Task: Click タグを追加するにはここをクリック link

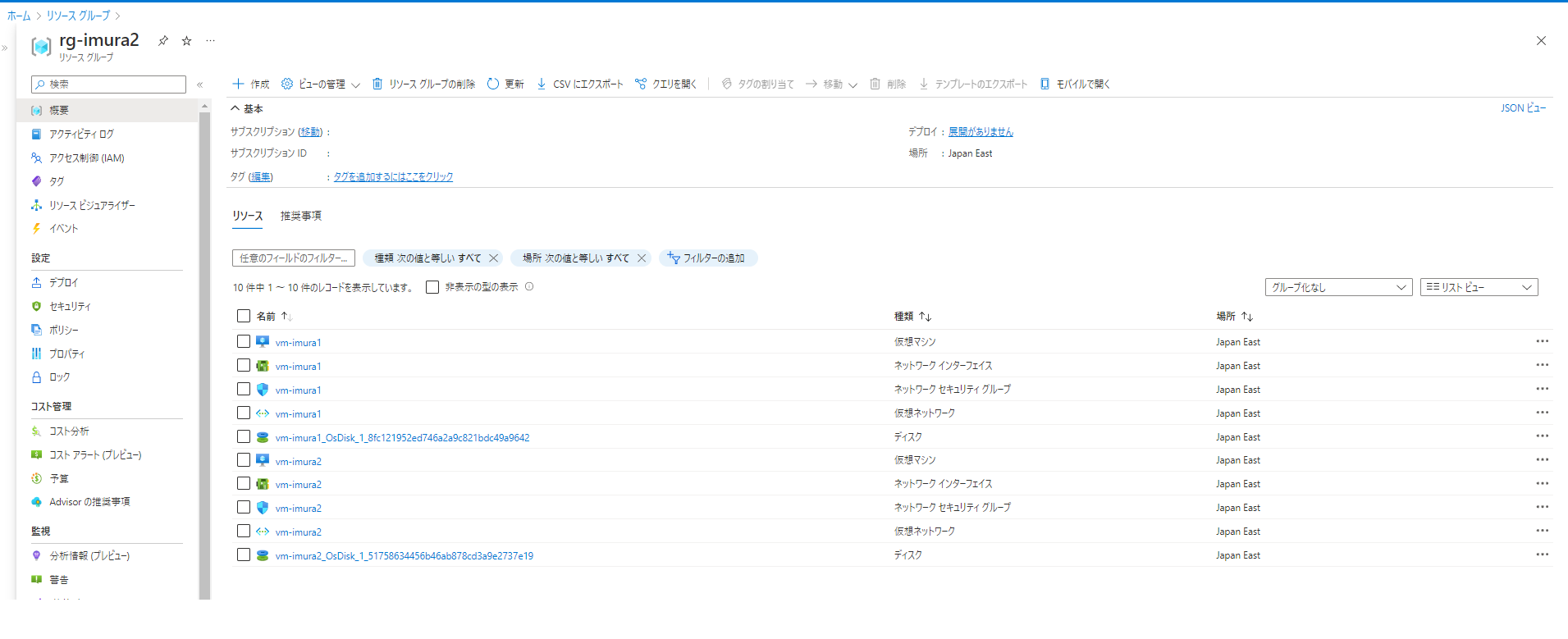Action: [393, 176]
